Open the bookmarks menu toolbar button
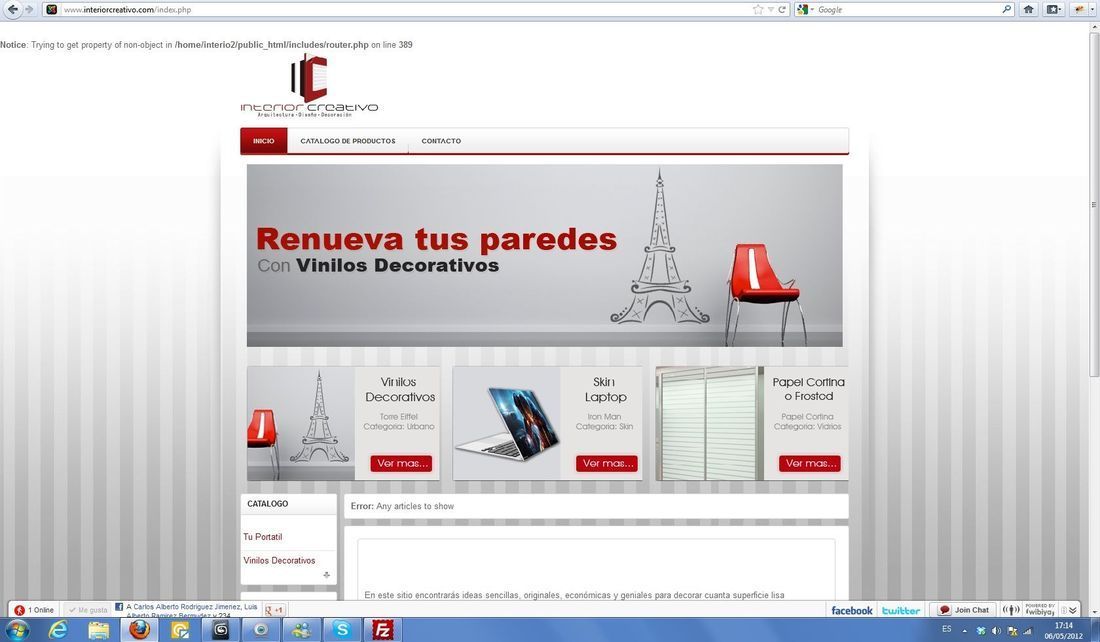 (1054, 9)
